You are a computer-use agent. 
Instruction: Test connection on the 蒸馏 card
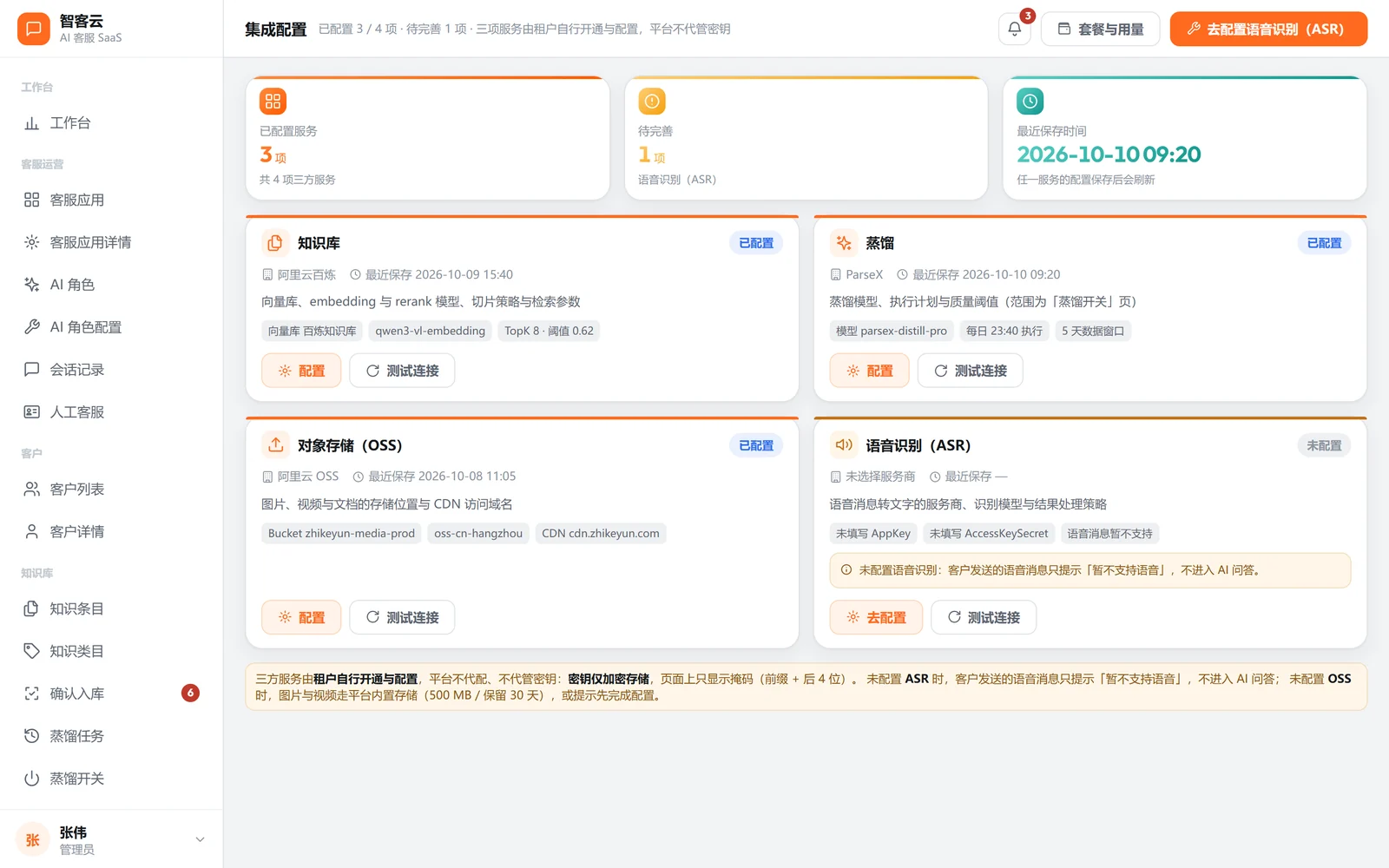(970, 371)
